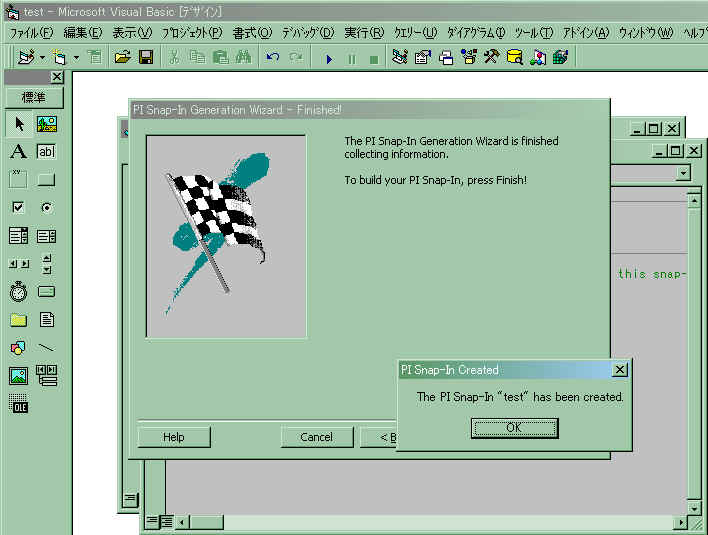Choose the Timer control icon
This screenshot has height=535, width=708.
click(x=18, y=292)
